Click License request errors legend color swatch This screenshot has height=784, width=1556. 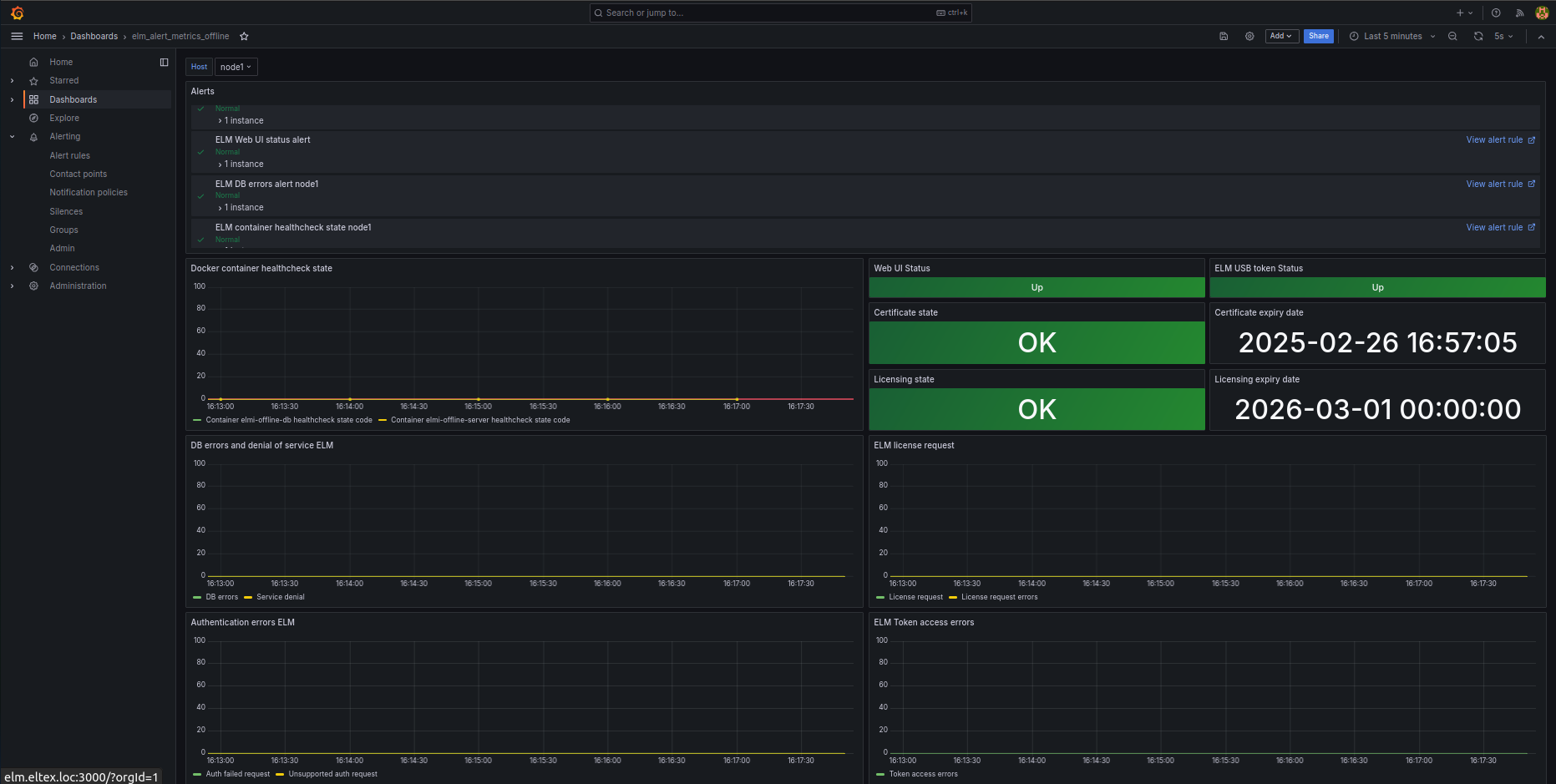953,598
